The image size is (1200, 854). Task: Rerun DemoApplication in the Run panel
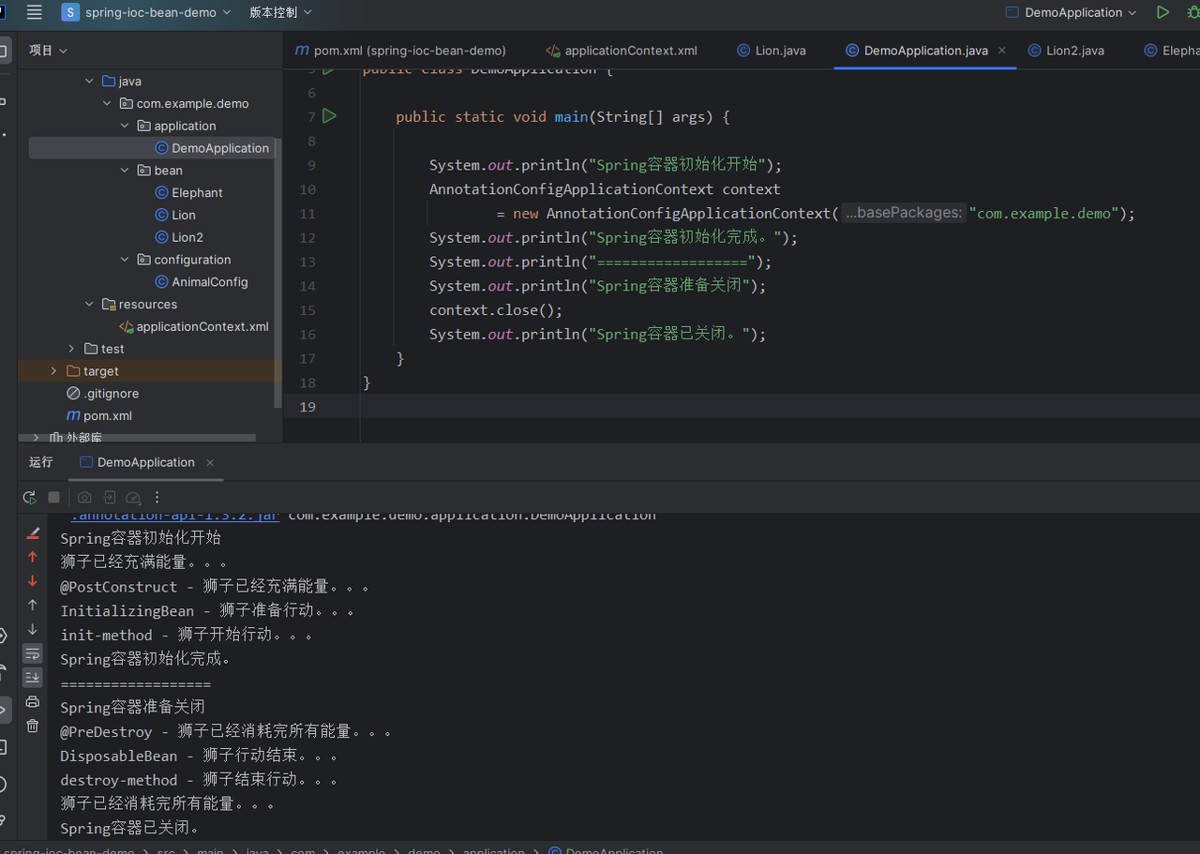(29, 497)
